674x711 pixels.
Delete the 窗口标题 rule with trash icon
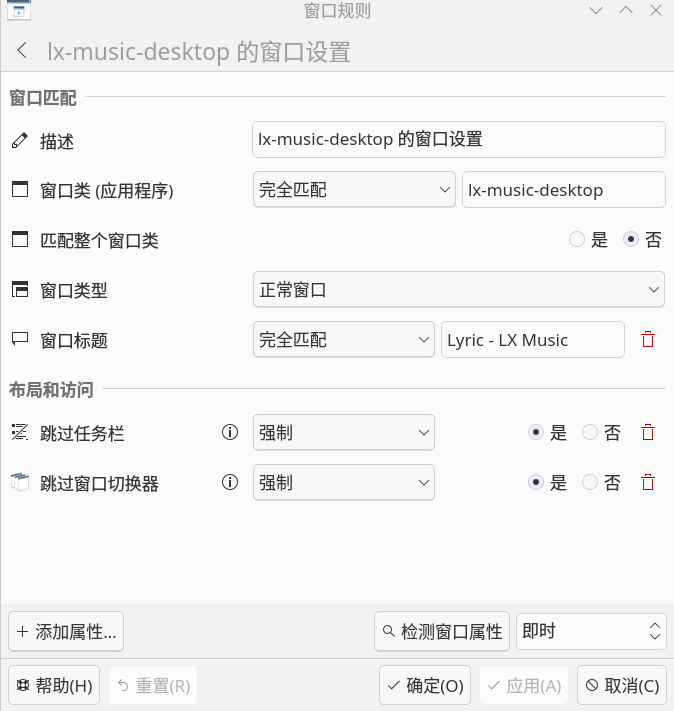coord(648,339)
